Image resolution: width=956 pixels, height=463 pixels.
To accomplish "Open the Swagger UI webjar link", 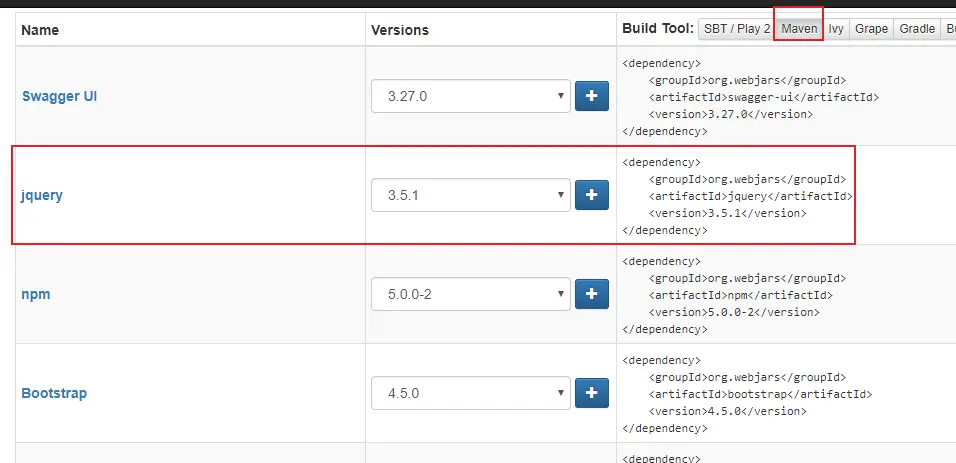I will click(x=59, y=96).
